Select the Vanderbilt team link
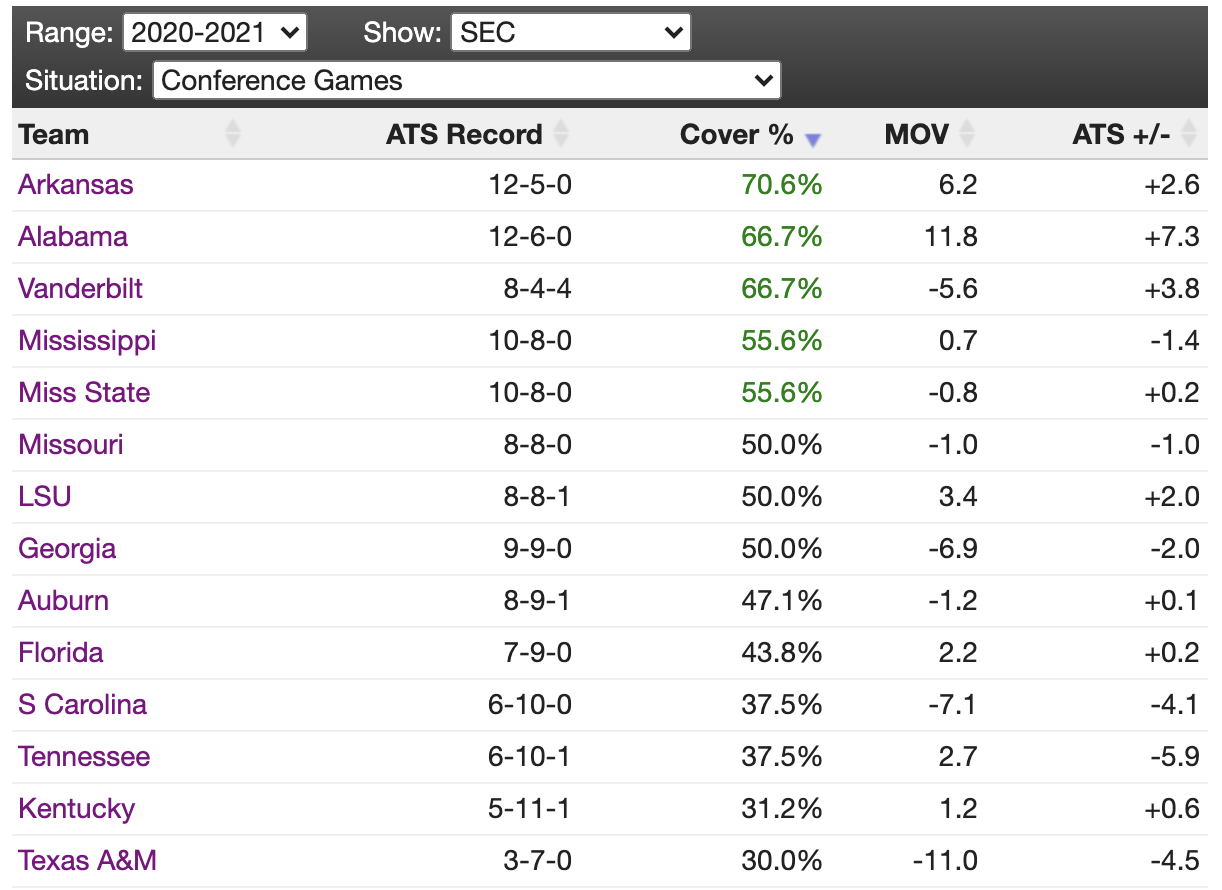Viewport: 1222px width, 890px height. pos(81,289)
